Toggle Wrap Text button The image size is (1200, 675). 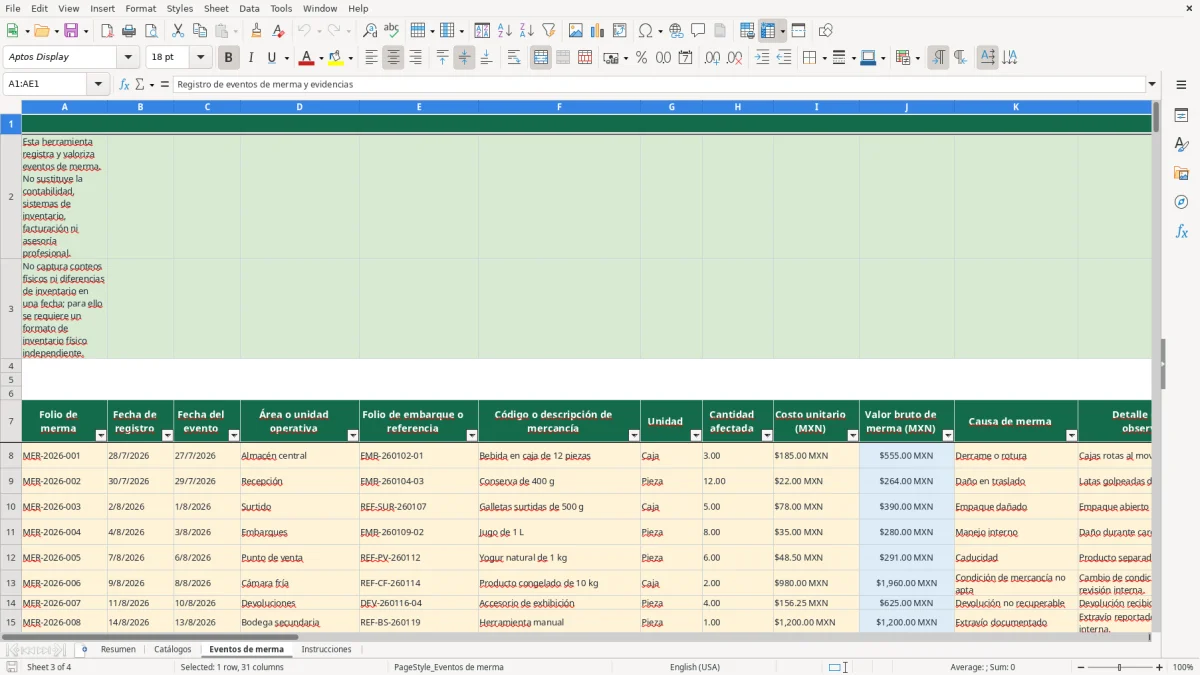click(514, 58)
